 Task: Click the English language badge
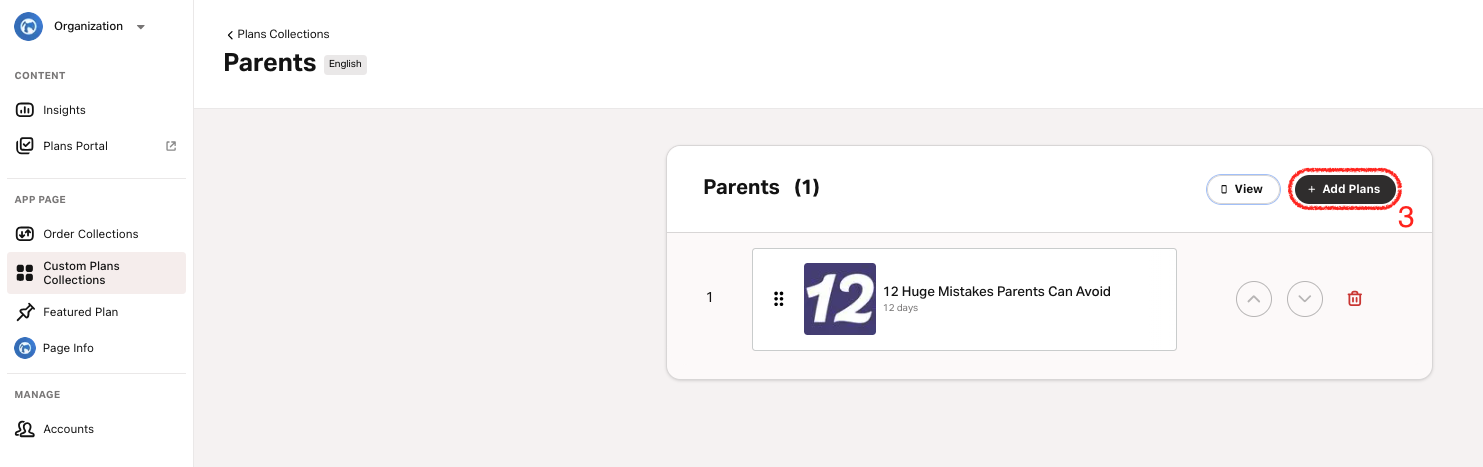point(345,64)
